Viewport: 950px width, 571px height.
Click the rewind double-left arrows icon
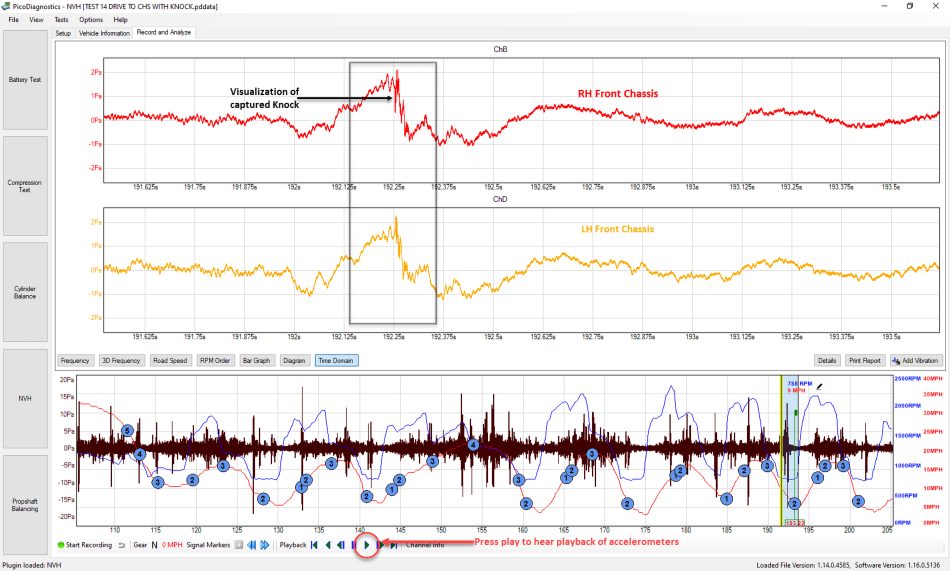click(251, 545)
